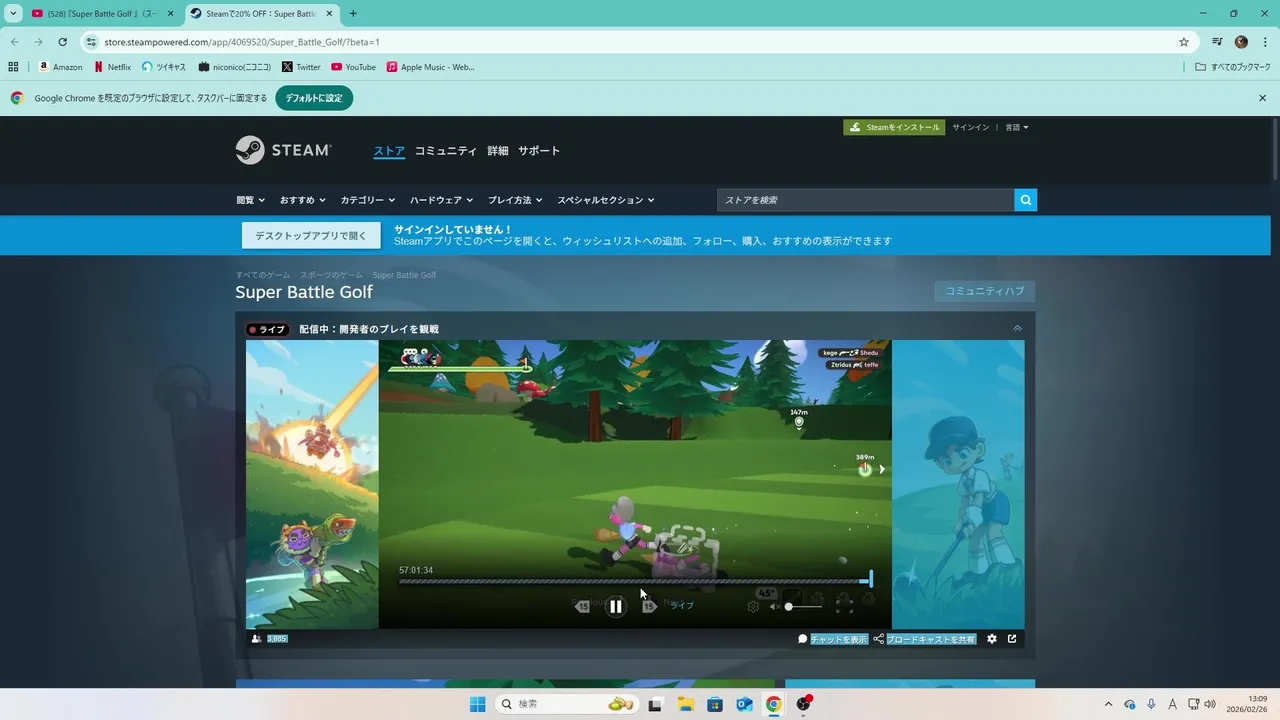This screenshot has width=1280, height=720.
Task: Expand the おすすめ menu
Action: pyautogui.click(x=302, y=200)
